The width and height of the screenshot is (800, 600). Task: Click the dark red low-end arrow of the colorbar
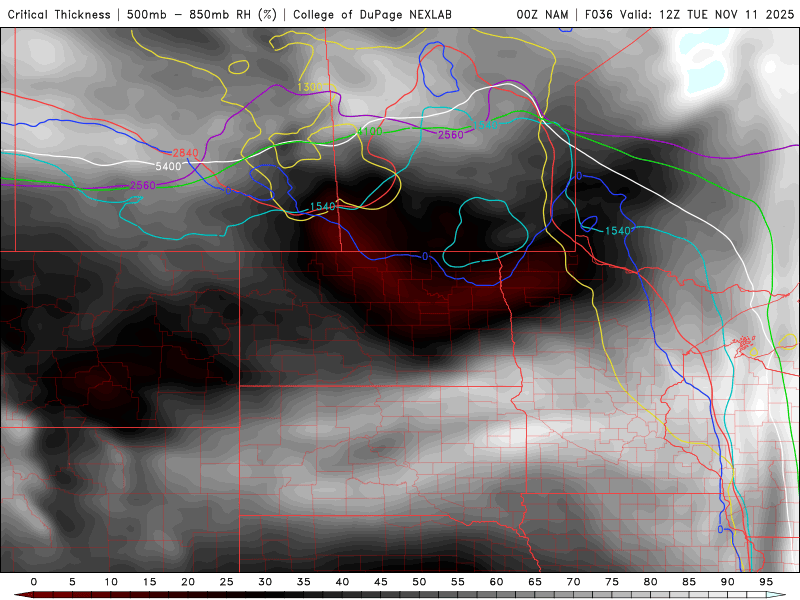coord(22,595)
